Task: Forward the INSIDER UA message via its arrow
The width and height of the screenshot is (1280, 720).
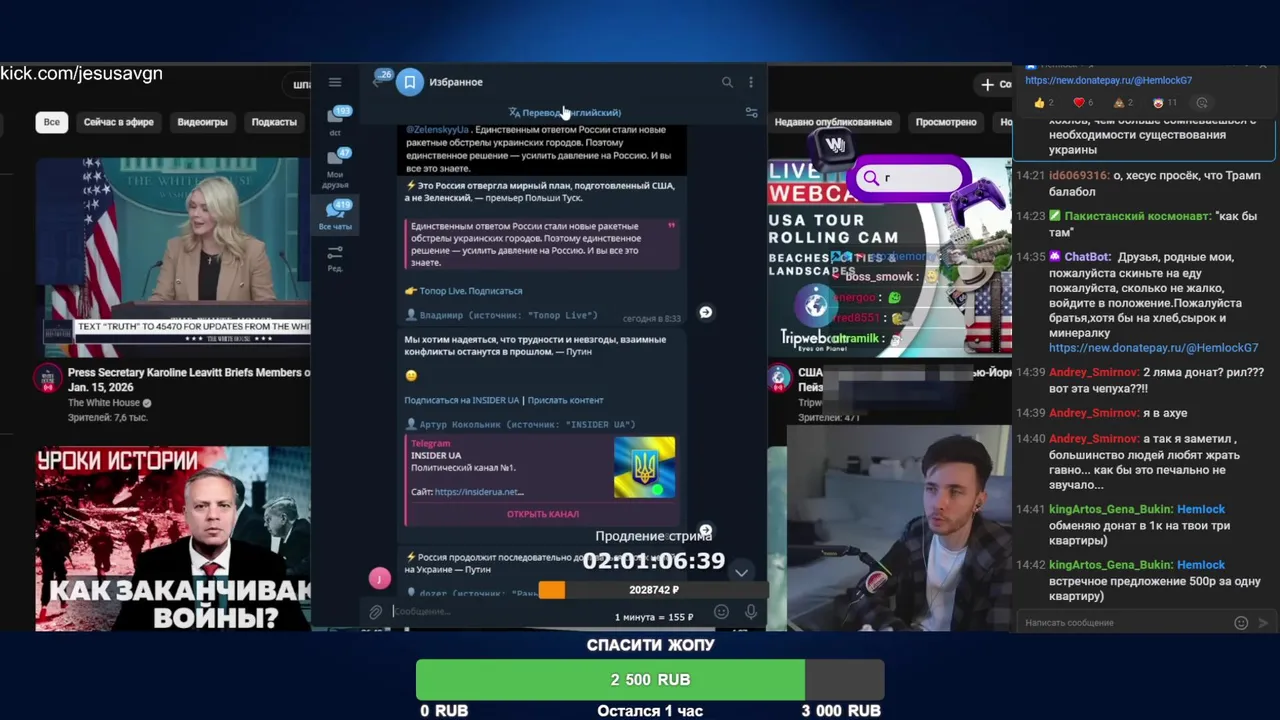Action: (x=705, y=530)
